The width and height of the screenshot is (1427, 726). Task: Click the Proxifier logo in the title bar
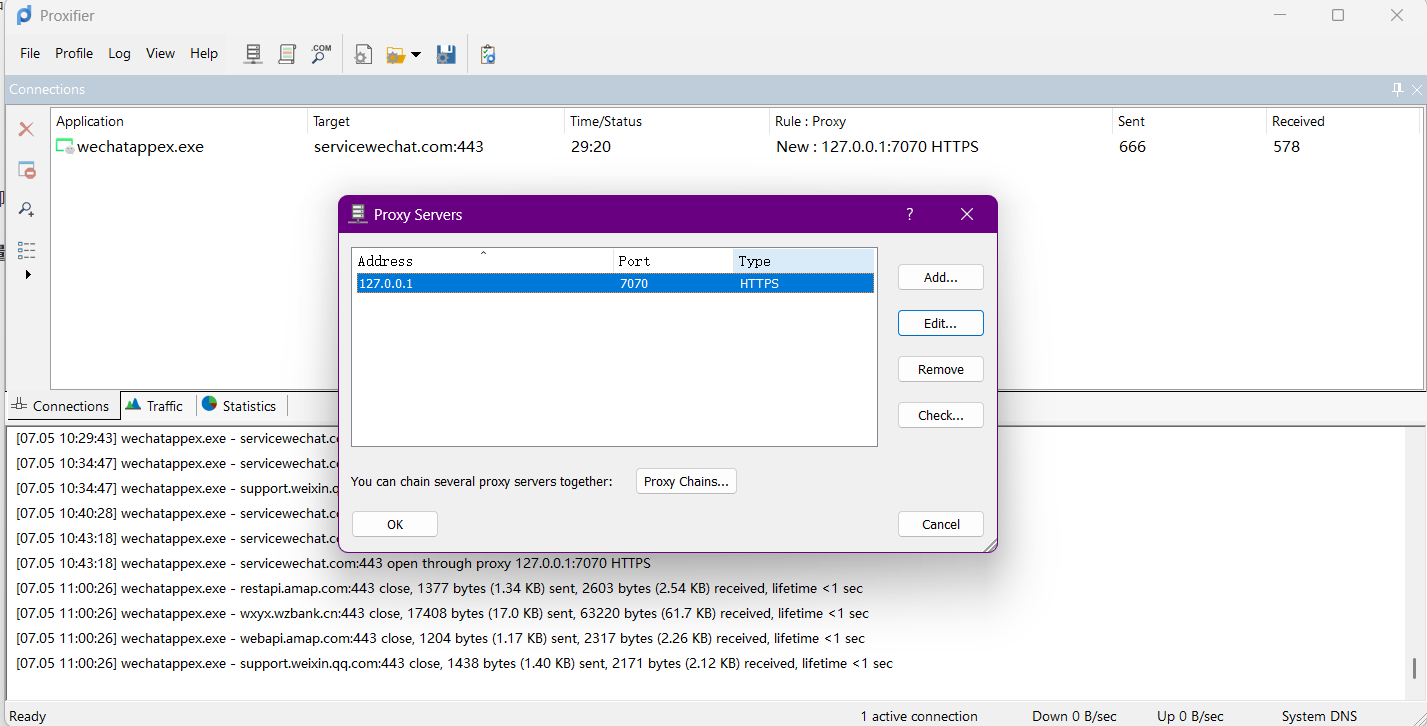(24, 15)
